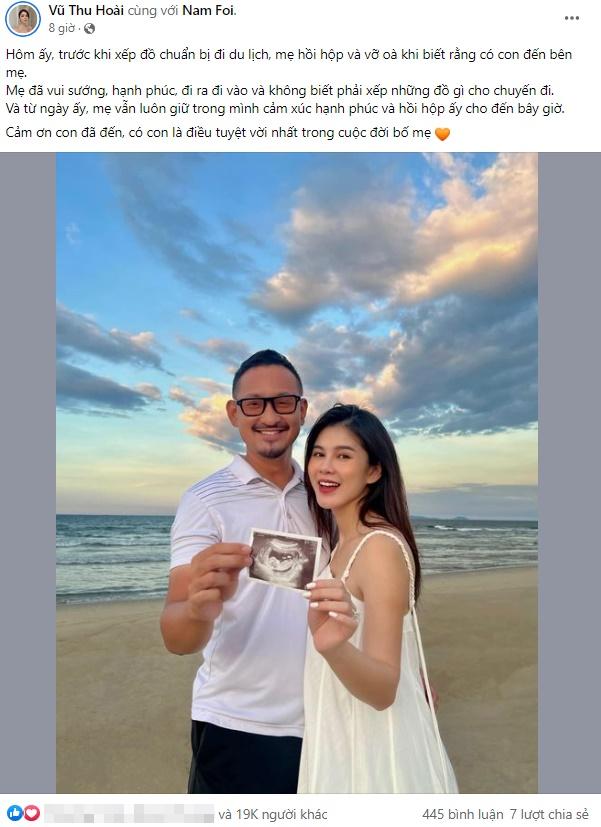Screen dimensions: 601x827
Task: Open the '7 lượt chia sẻ' shares list
Action: pyautogui.click(x=549, y=814)
